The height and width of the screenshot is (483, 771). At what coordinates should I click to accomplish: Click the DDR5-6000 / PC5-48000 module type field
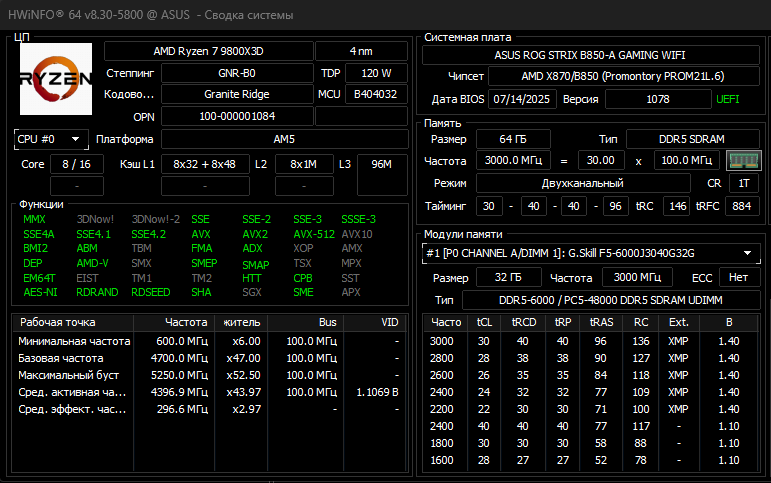click(611, 300)
